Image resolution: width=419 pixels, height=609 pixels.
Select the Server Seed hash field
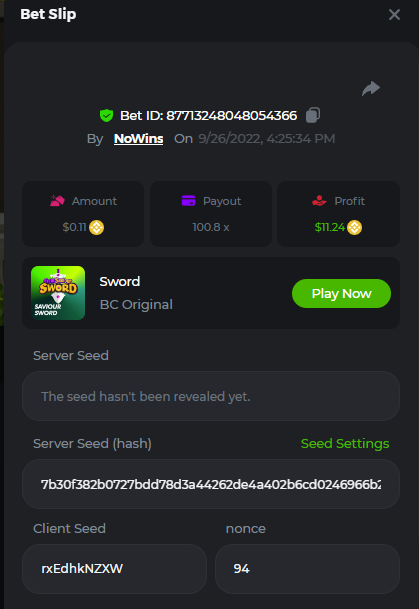click(211, 484)
